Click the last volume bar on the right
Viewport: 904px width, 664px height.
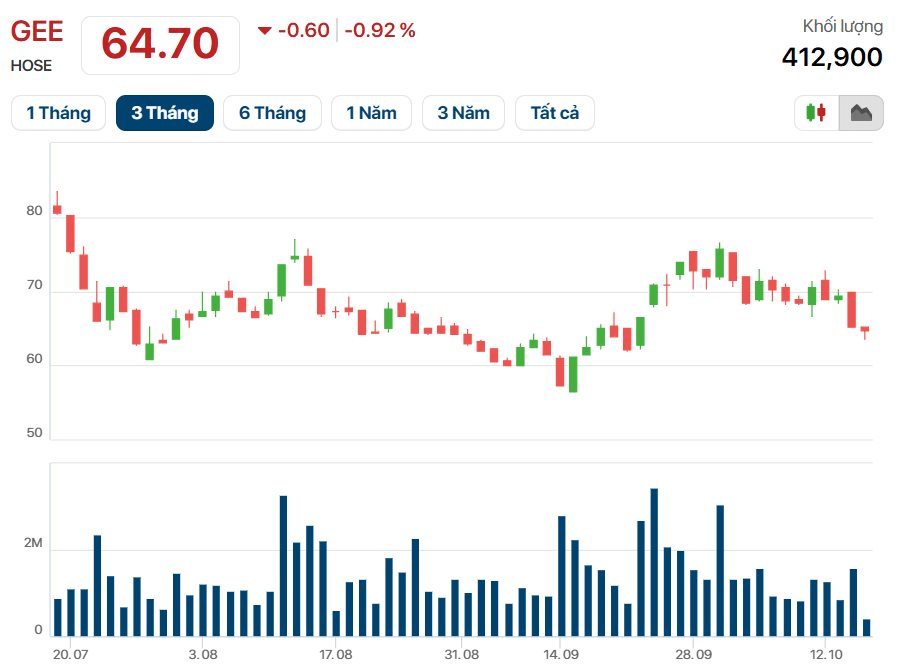867,628
